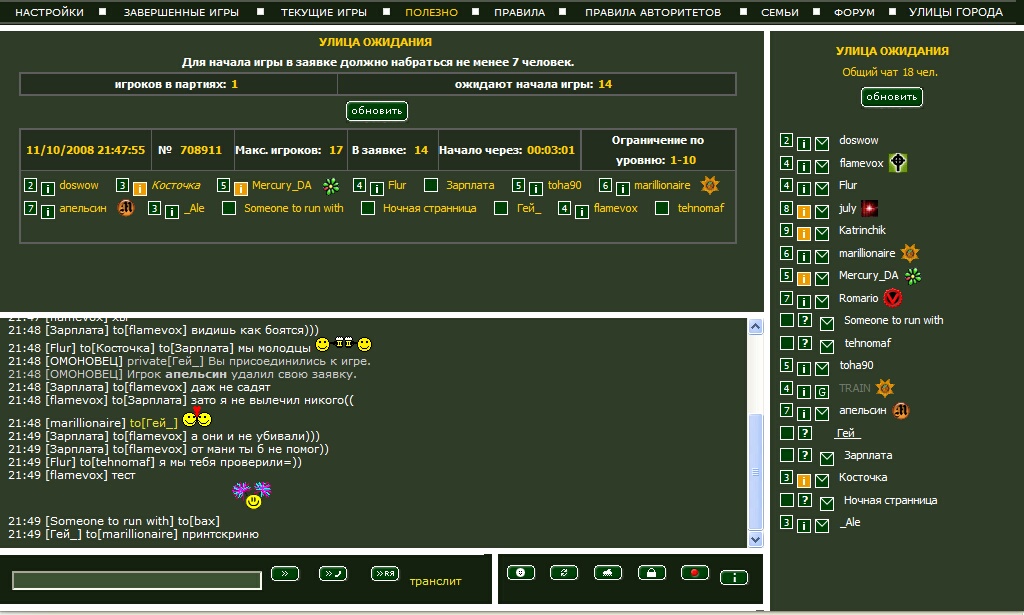Tick empty box beside Зарплата in chat user list
The height and width of the screenshot is (615, 1024).
tap(787, 455)
